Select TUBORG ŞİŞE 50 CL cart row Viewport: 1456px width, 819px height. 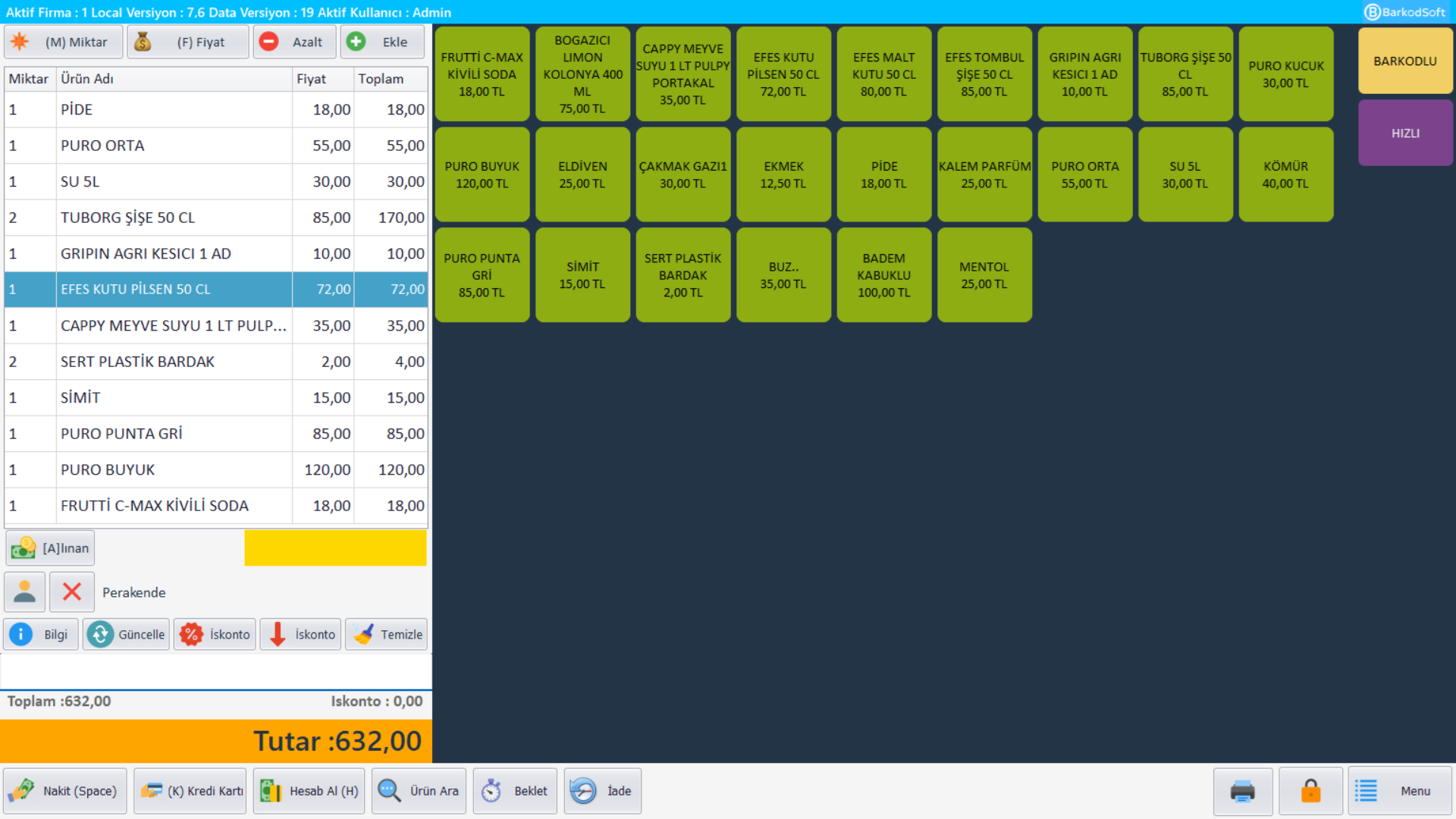point(216,218)
